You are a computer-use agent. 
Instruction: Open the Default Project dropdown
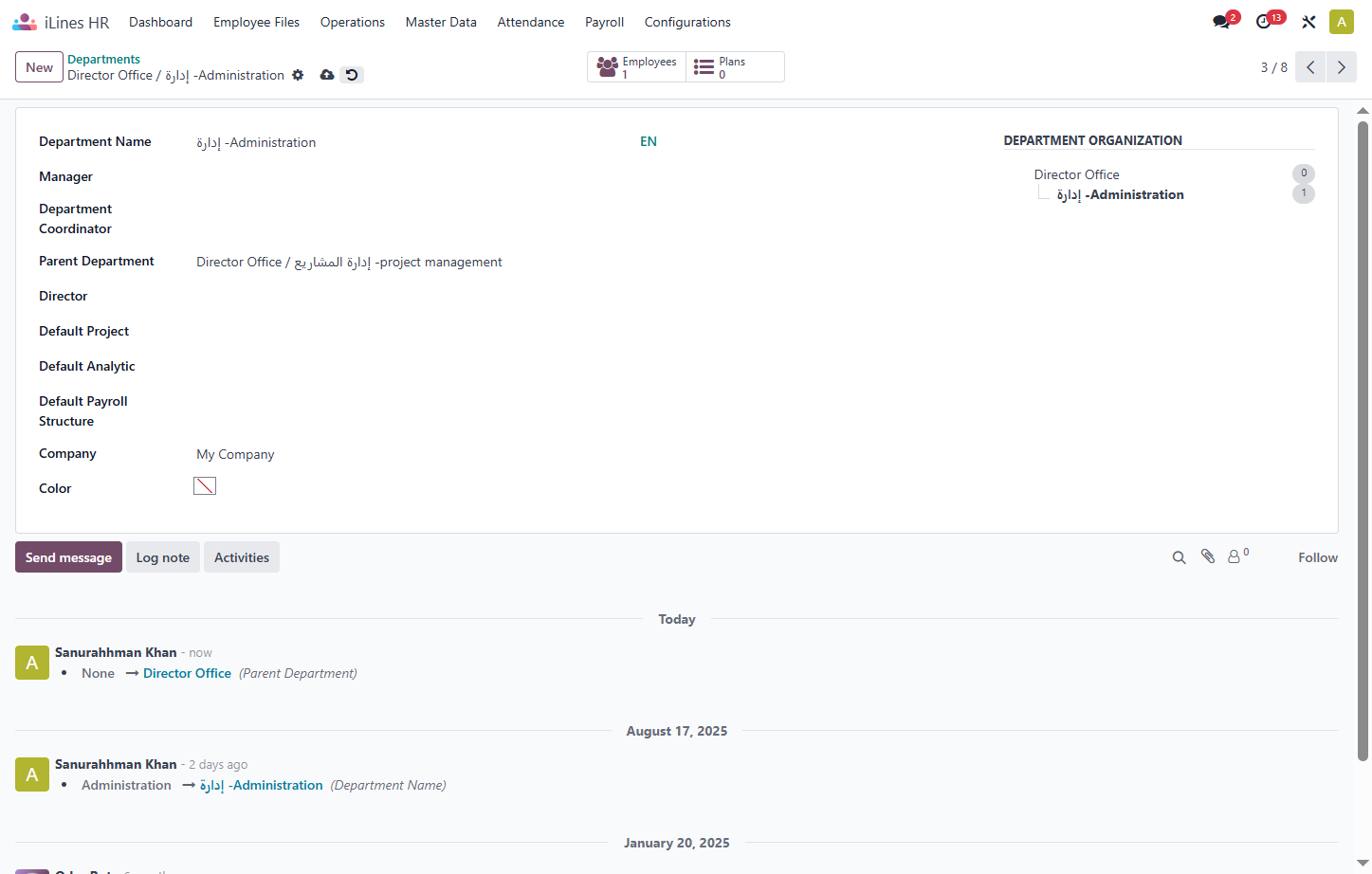428,332
